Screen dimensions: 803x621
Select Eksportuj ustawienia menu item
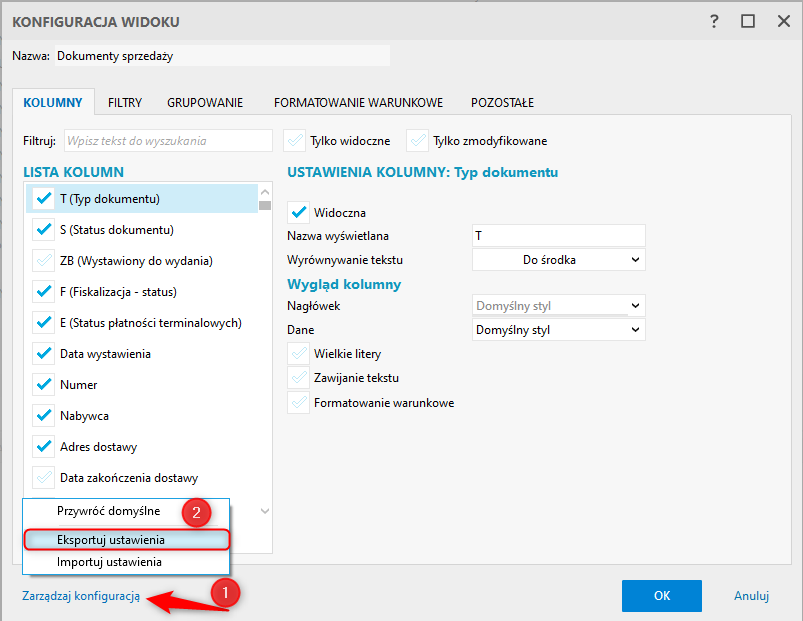tap(111, 539)
